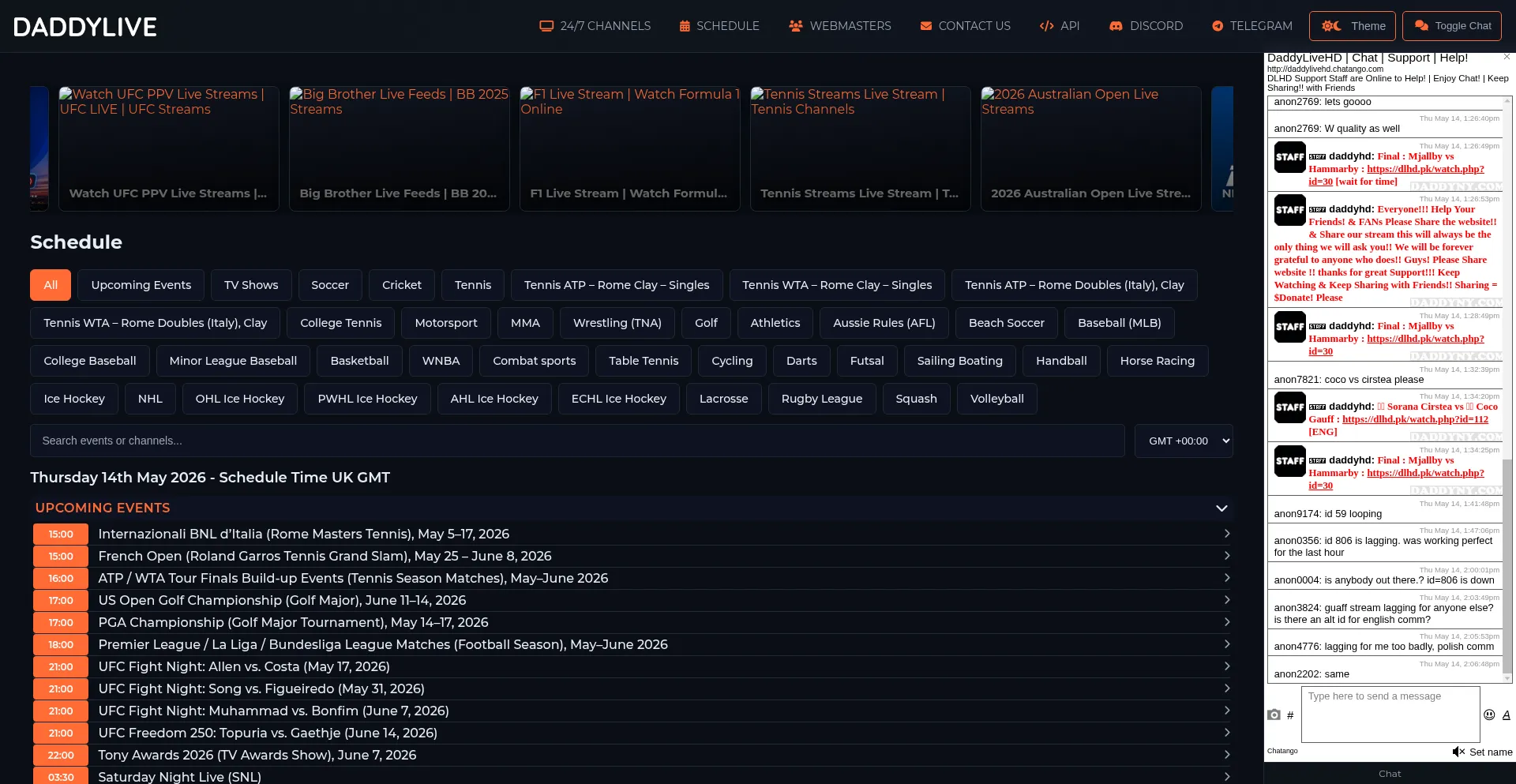Expand the UFC Freedom 250: Topuria vs. Gaethje chevron
This screenshot has height=784, width=1516.
click(1227, 733)
